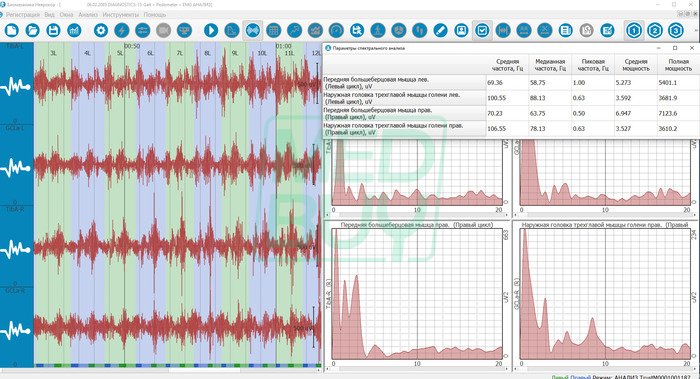Open the Вид menu
Viewport: 700px width, 379px height.
50,15
